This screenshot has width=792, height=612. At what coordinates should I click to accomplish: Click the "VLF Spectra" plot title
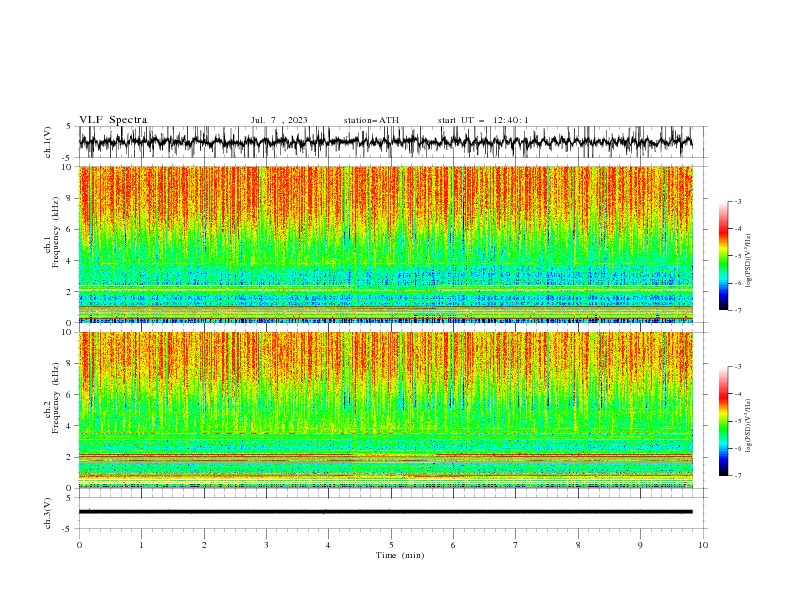(113, 120)
